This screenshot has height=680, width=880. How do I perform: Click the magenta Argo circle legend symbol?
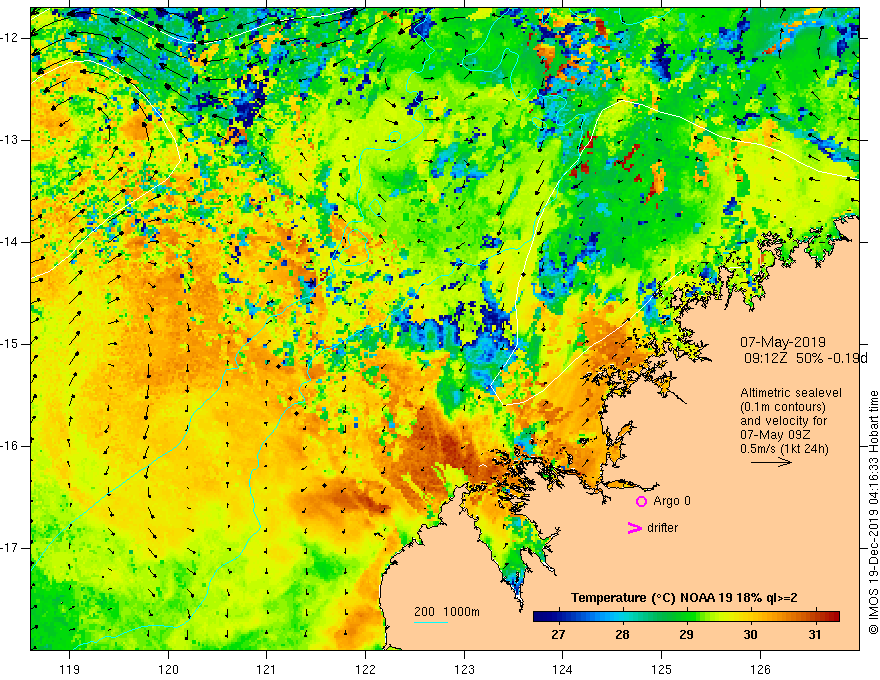pyautogui.click(x=641, y=502)
